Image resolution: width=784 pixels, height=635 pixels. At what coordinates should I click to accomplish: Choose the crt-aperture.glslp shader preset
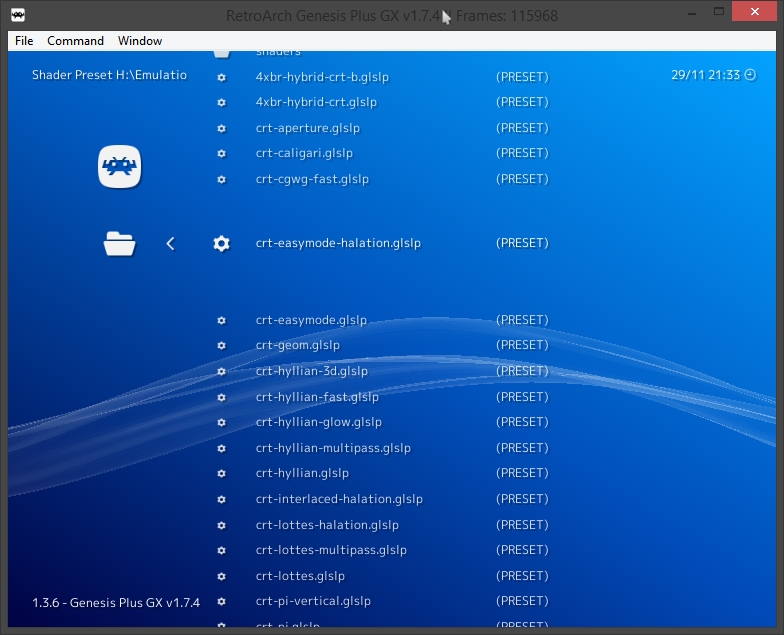click(308, 128)
